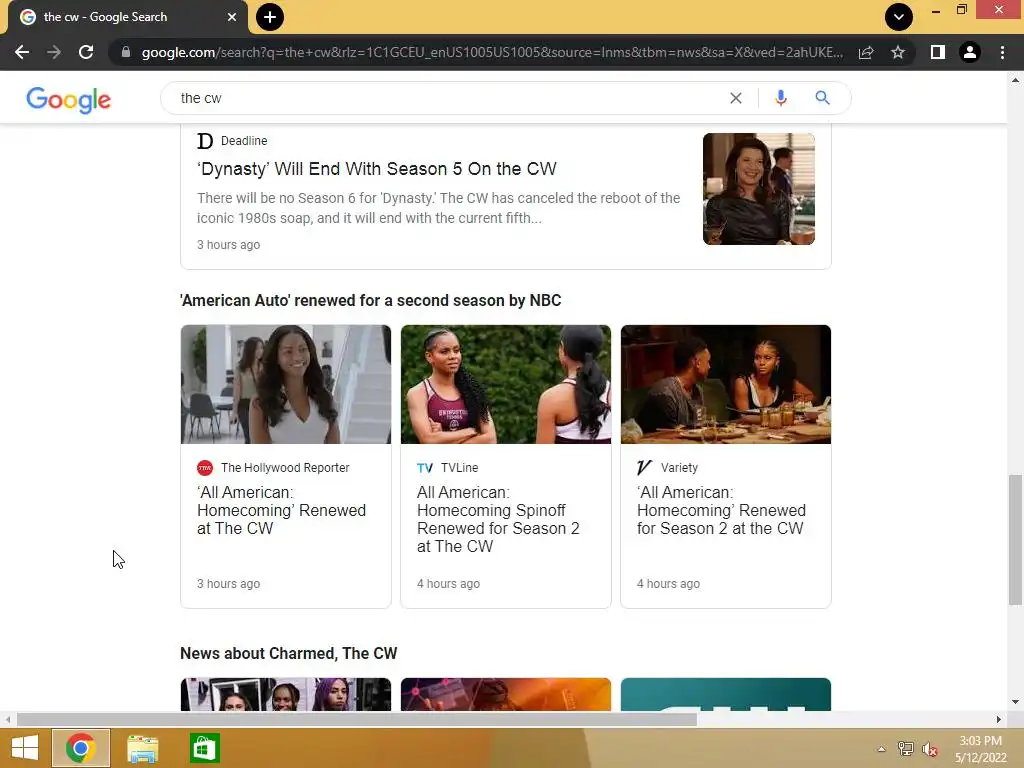Open a new tab with plus button

point(270,17)
